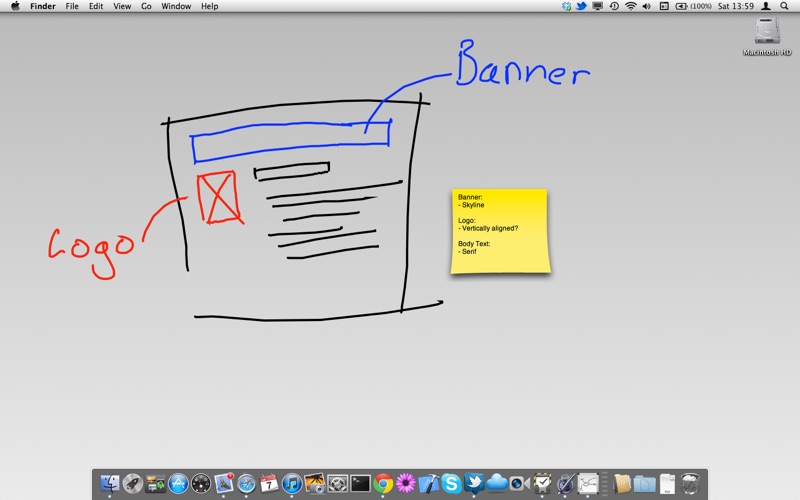Open Skype in the dock
The height and width of the screenshot is (500, 800).
coord(451,485)
